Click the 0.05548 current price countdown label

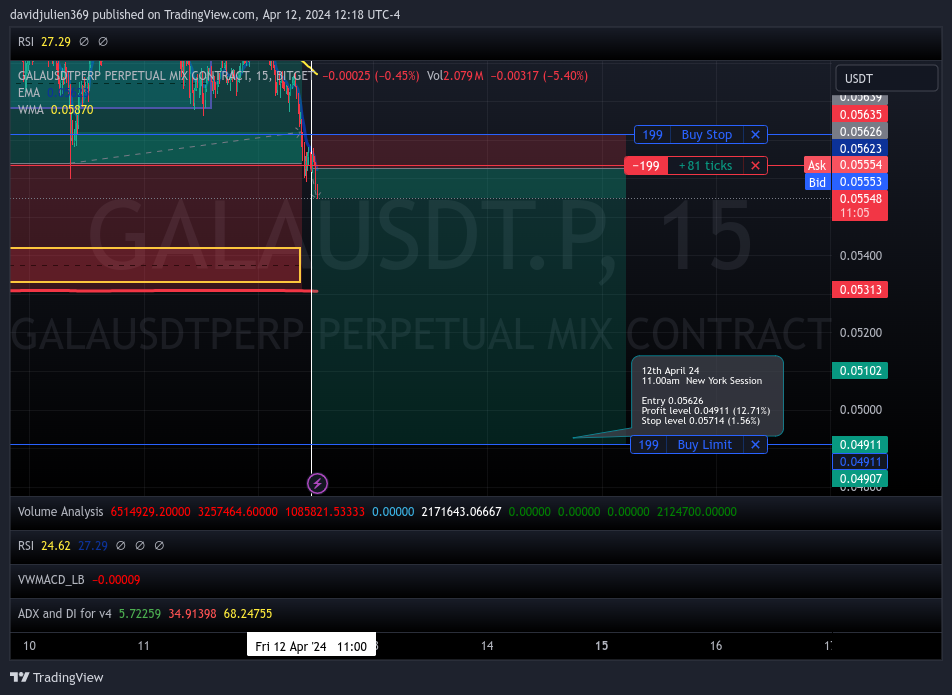pos(860,206)
